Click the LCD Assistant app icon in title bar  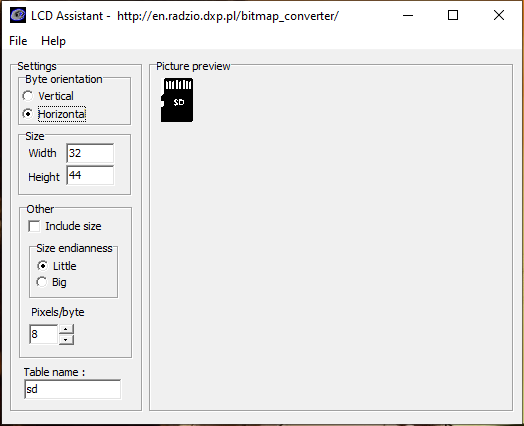click(x=18, y=16)
